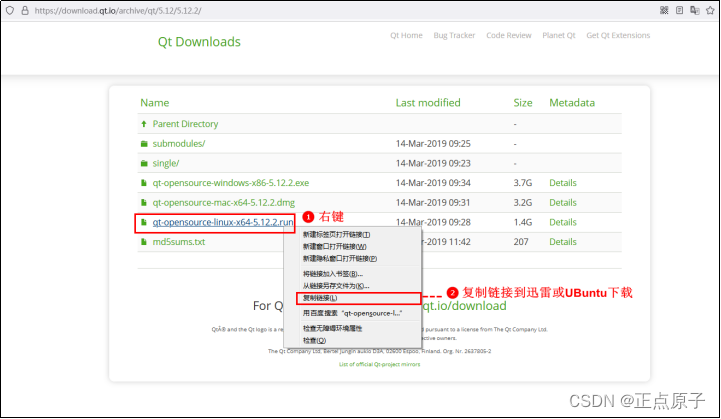Open the Qt Downloads heading link
This screenshot has width=721, height=419.
199,42
